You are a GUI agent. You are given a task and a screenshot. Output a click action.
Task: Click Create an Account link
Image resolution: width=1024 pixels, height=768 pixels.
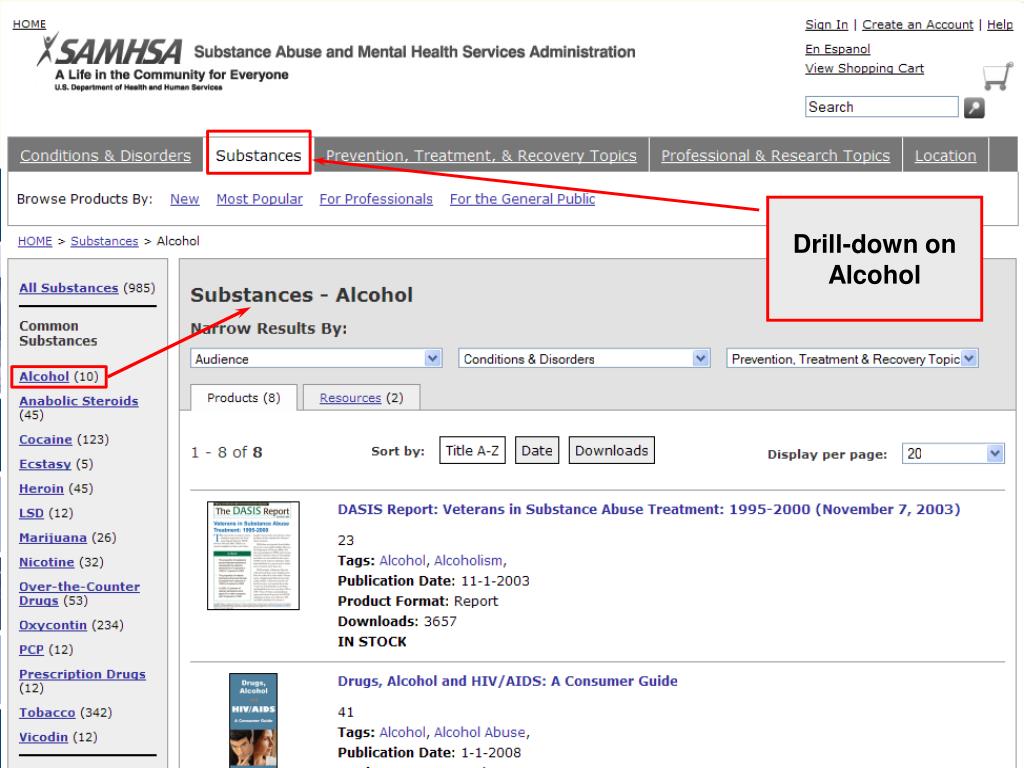click(x=918, y=24)
